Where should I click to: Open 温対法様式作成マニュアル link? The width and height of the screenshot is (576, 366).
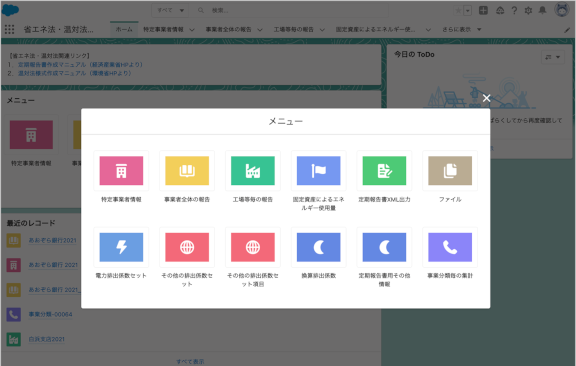[75, 73]
